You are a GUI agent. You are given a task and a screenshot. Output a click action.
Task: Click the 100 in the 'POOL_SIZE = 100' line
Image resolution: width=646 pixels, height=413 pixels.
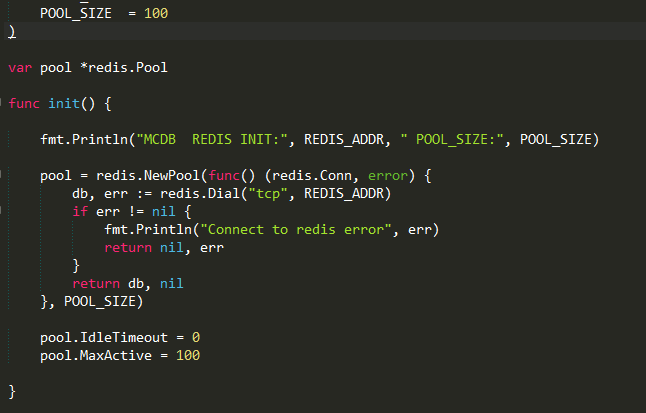(x=156, y=13)
